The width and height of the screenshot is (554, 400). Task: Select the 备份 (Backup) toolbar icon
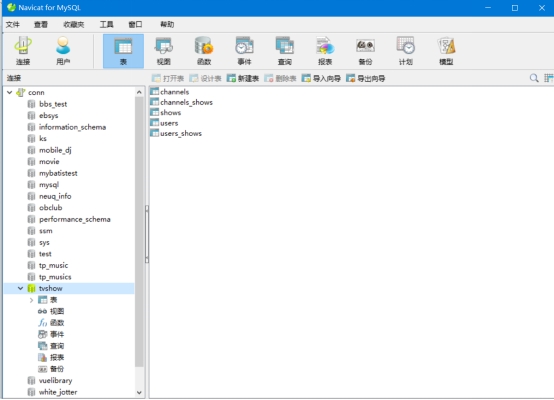pos(365,51)
